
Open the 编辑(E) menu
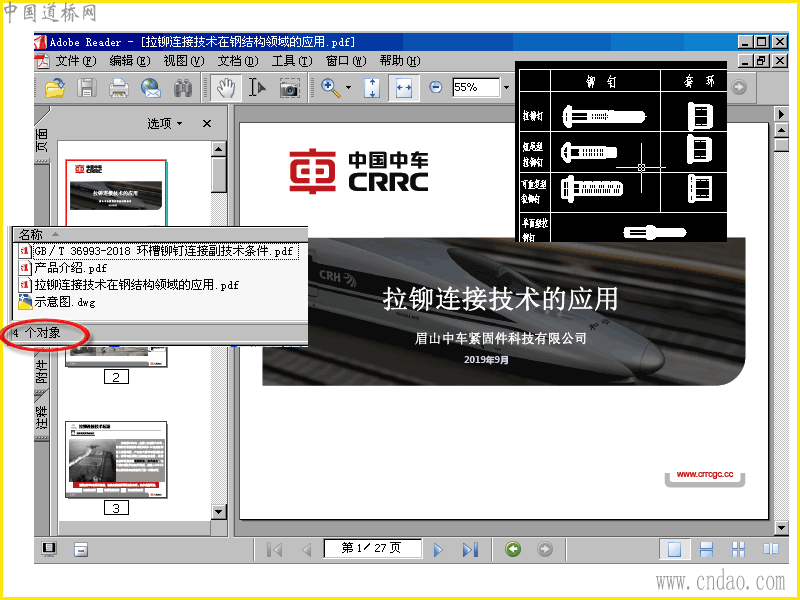tap(130, 61)
